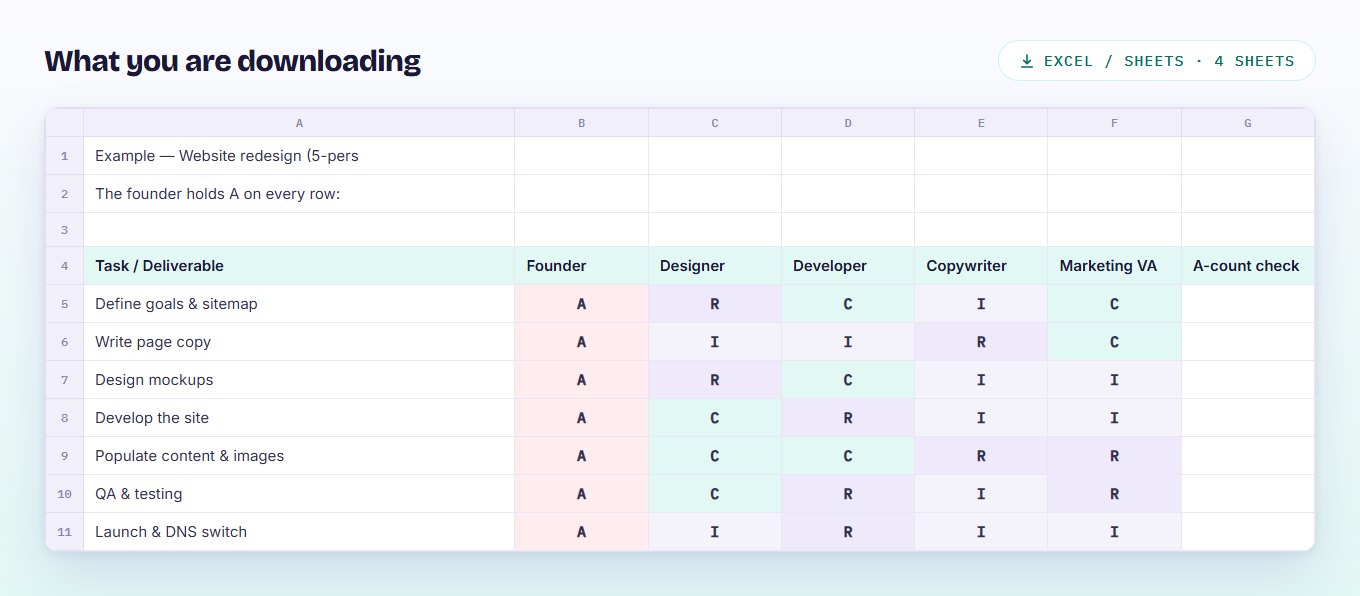Viewport: 1360px width, 596px height.
Task: Click the 'QA & testing' cell
Action: [299, 494]
